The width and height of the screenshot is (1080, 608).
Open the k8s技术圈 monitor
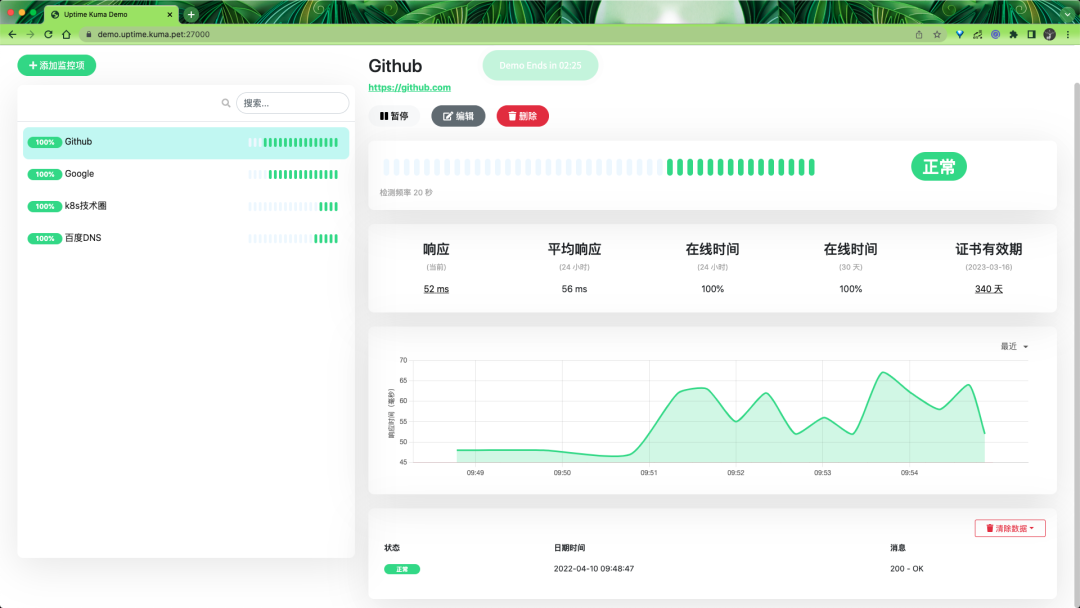(x=186, y=206)
